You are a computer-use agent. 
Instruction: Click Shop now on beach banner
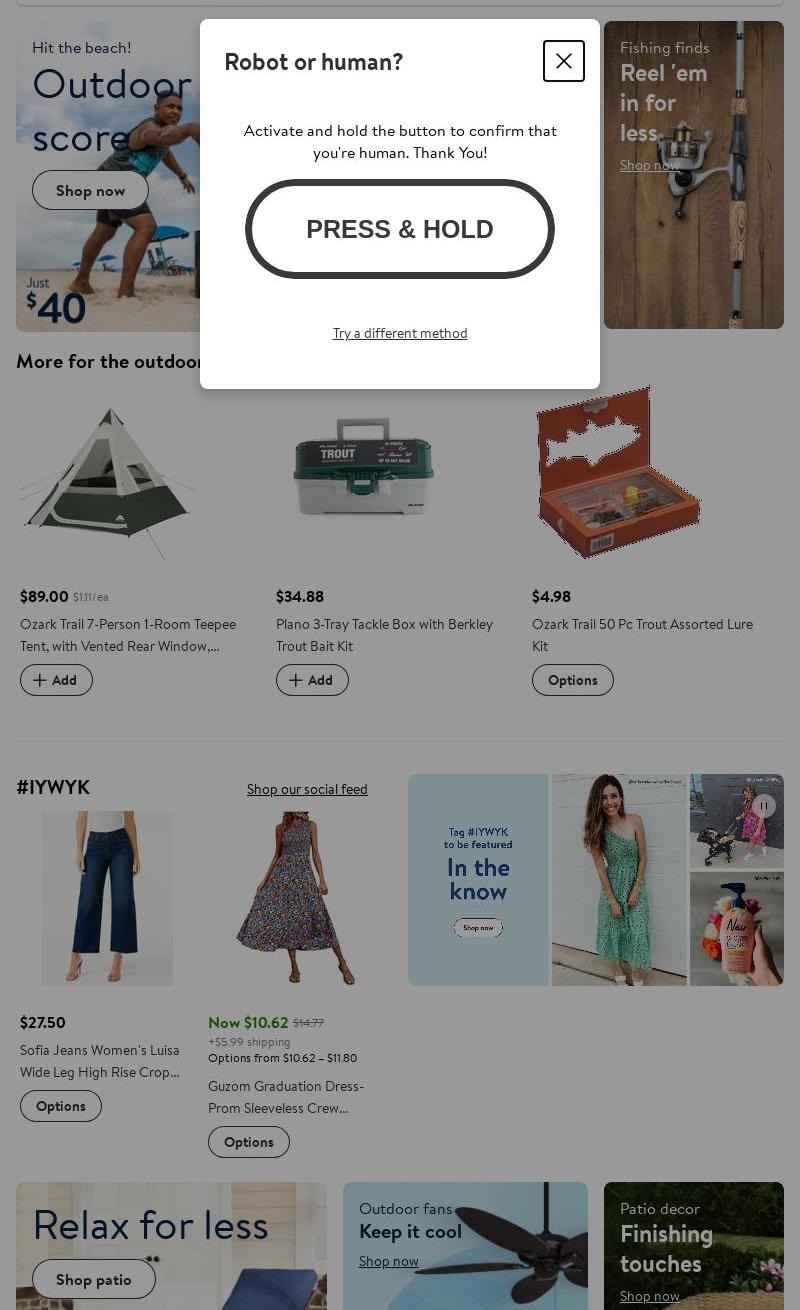pyautogui.click(x=90, y=190)
